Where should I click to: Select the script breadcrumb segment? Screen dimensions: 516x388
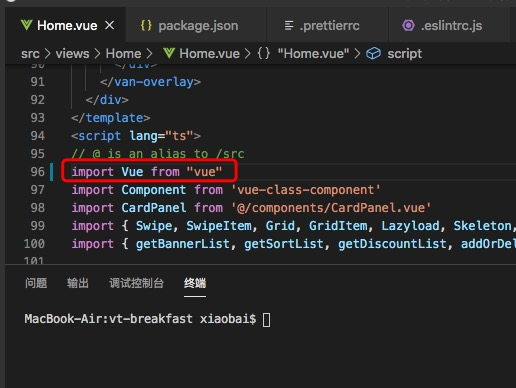[x=404, y=54]
